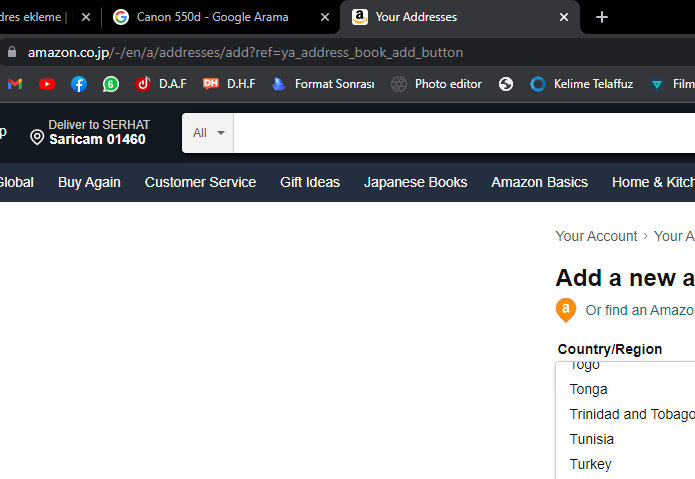Open the Gmail bookmark icon
Image resolution: width=695 pixels, height=479 pixels.
point(14,84)
